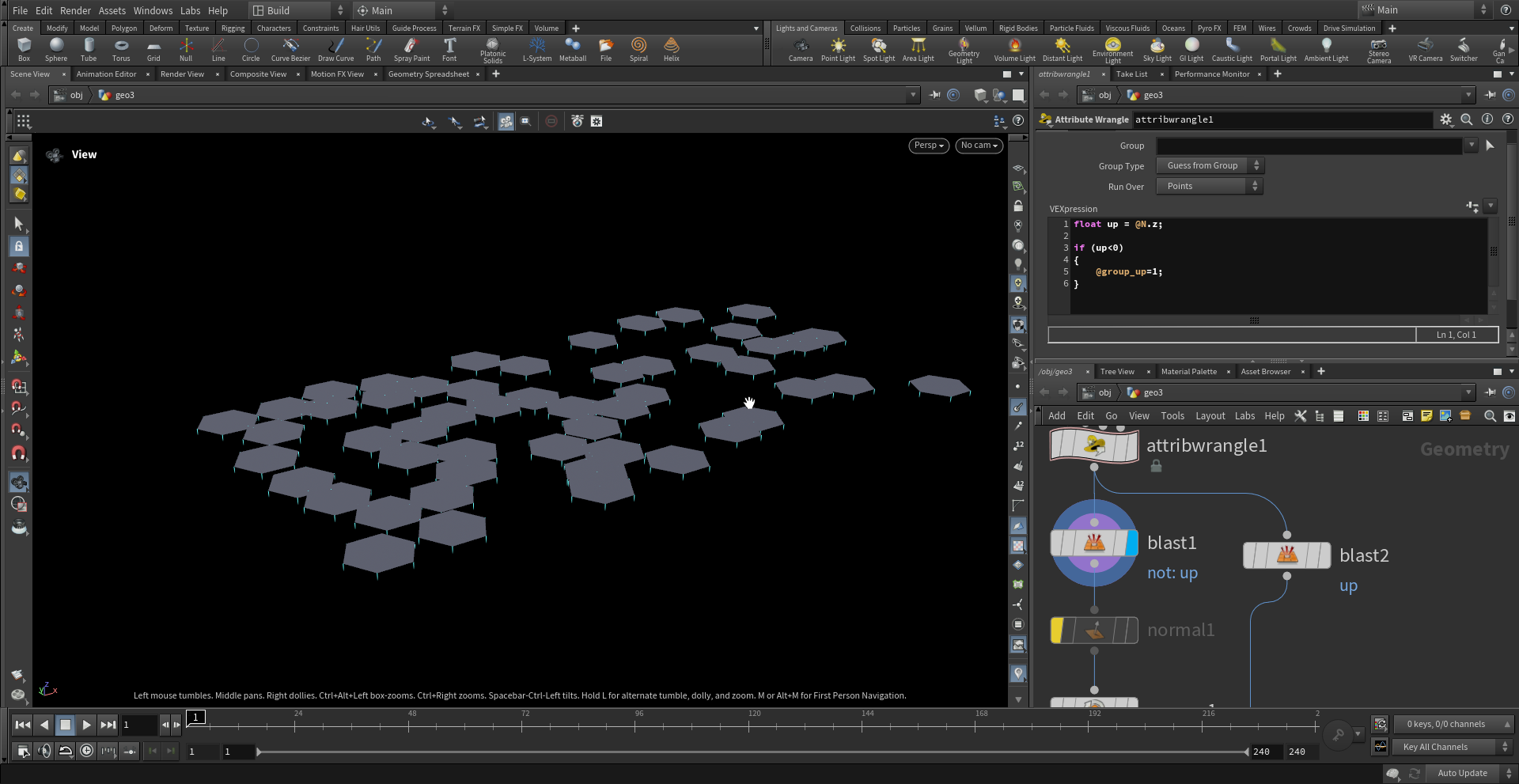Add a Point Light from the shelf
The height and width of the screenshot is (784, 1519).
tap(838, 49)
